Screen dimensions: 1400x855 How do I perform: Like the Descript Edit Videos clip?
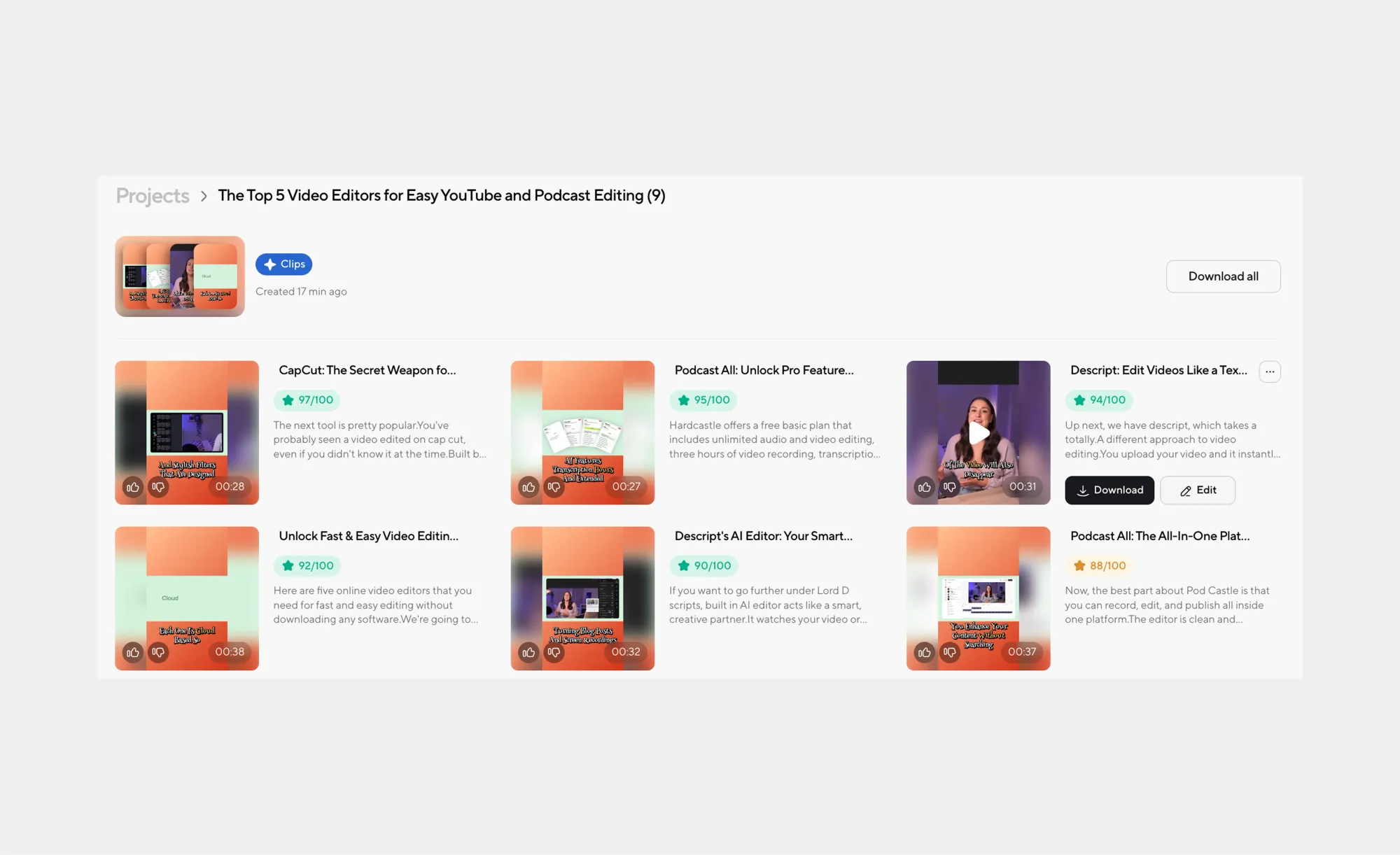(924, 487)
